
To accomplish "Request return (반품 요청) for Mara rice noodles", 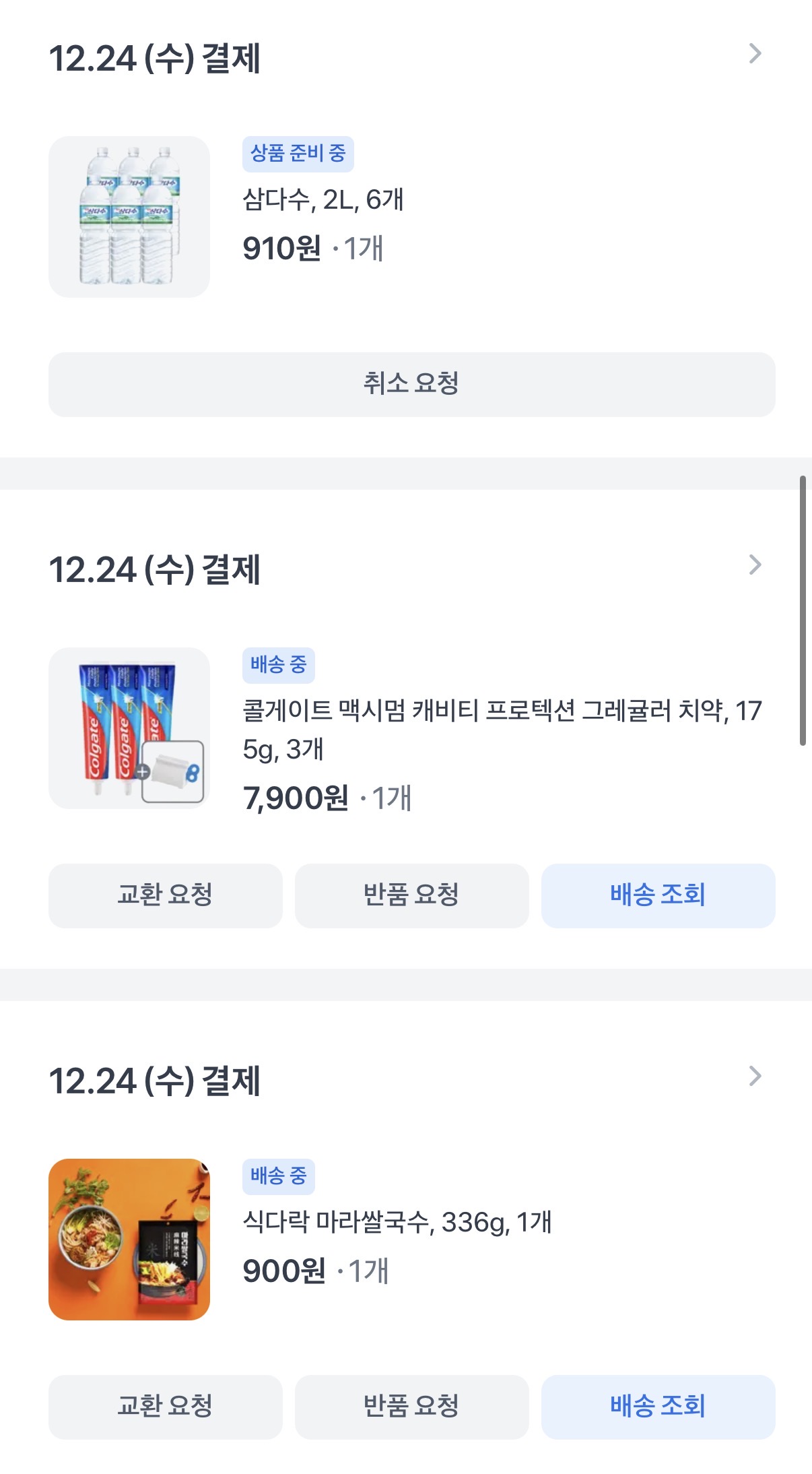I will 411,1407.
